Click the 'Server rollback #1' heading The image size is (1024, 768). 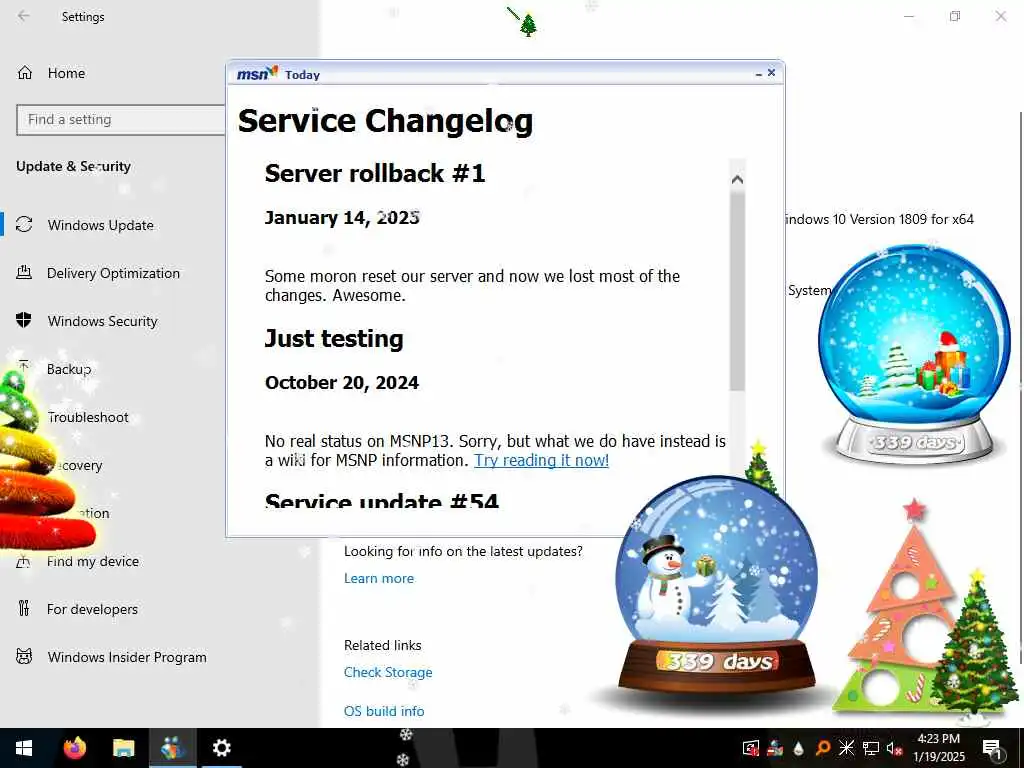(375, 173)
